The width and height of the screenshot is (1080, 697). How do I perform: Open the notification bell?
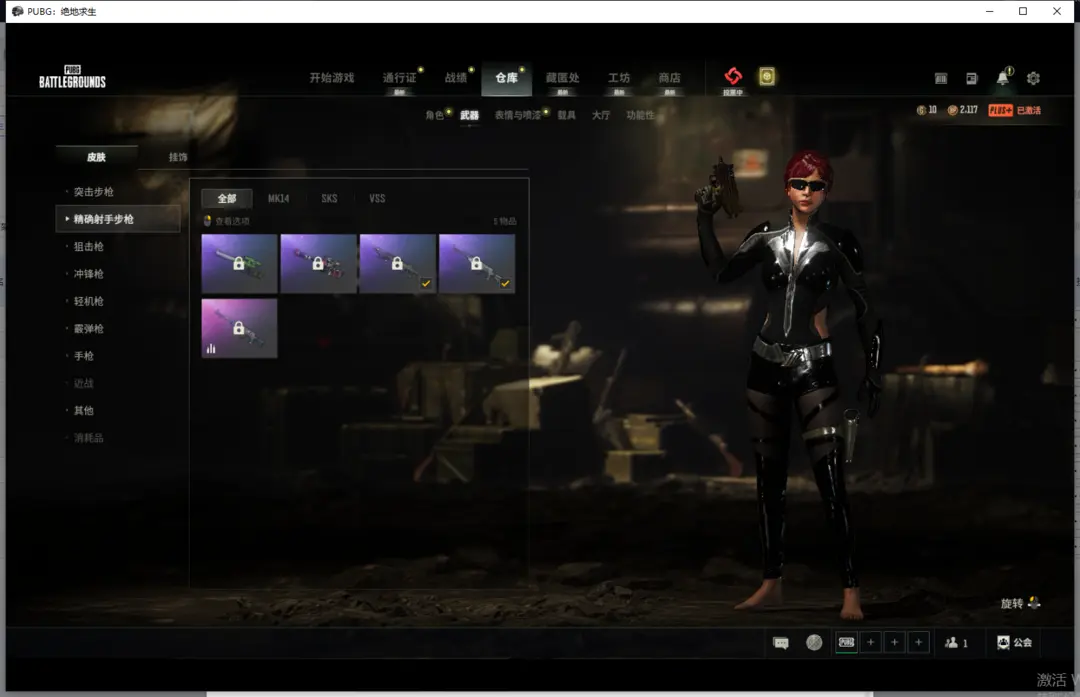point(1004,78)
